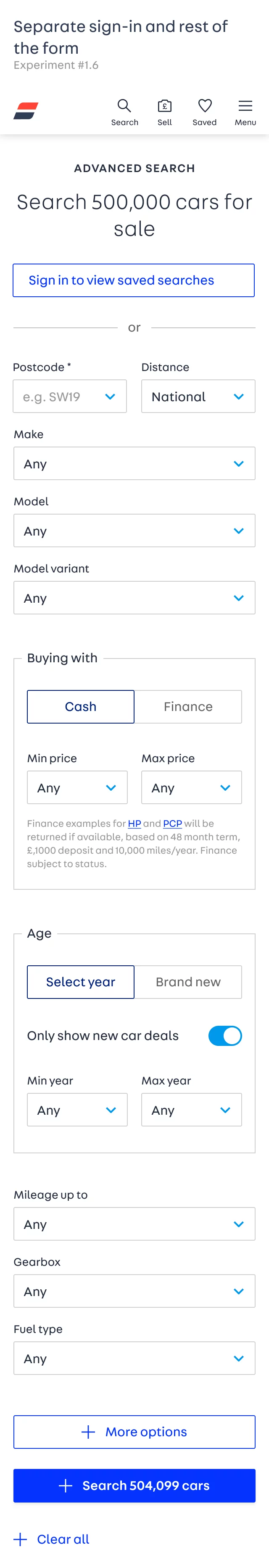Viewport: 269px width, 1568px height.
Task: Click plus icon beside Clear all
Action: coord(21,1539)
